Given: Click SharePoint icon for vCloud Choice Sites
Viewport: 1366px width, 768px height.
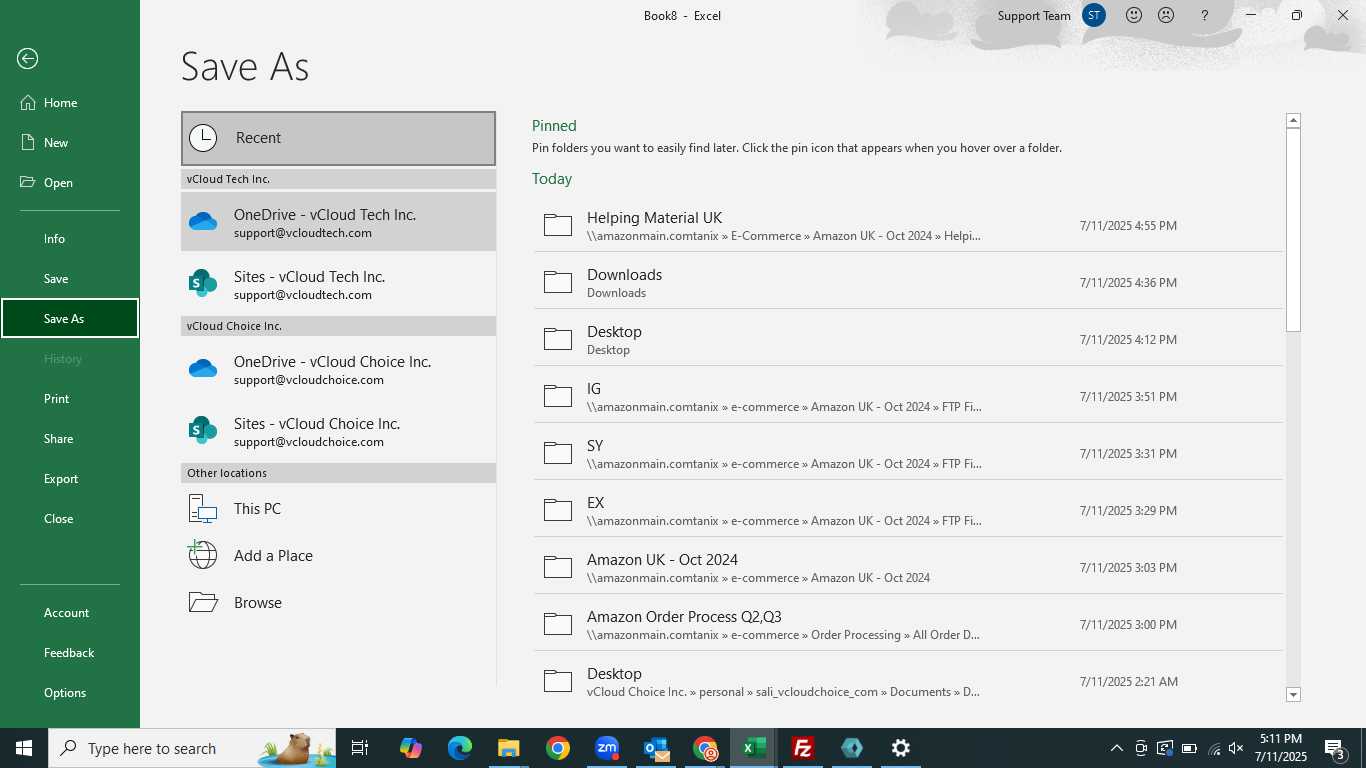Looking at the screenshot, I should pyautogui.click(x=203, y=431).
